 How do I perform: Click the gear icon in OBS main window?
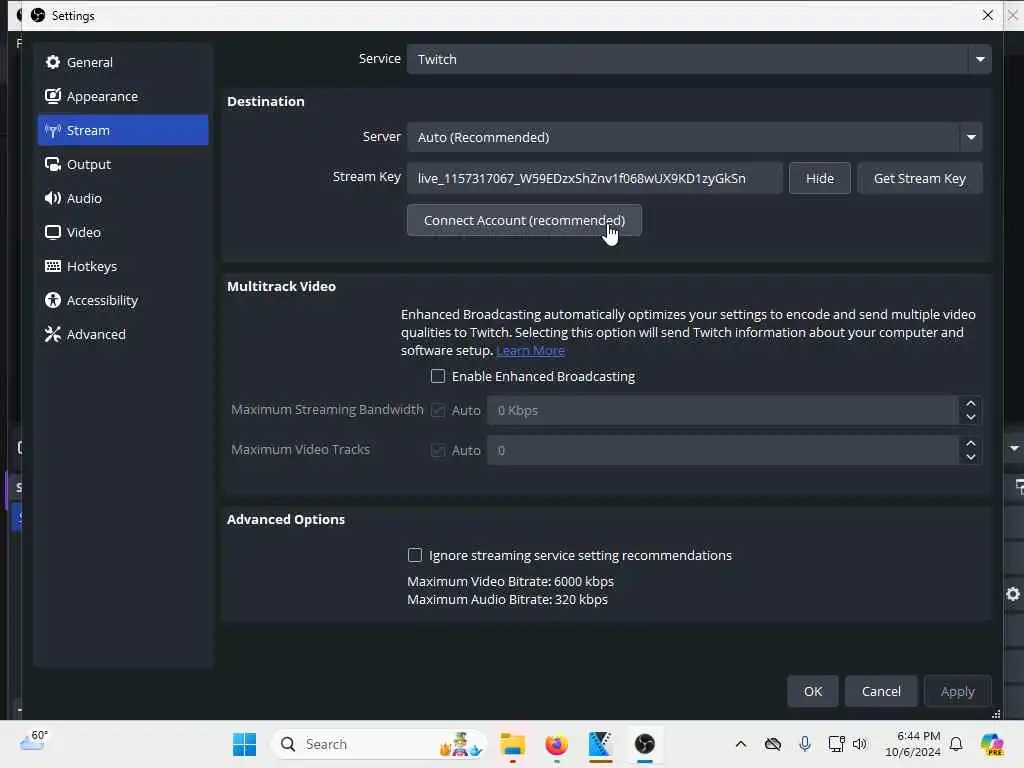click(1013, 594)
